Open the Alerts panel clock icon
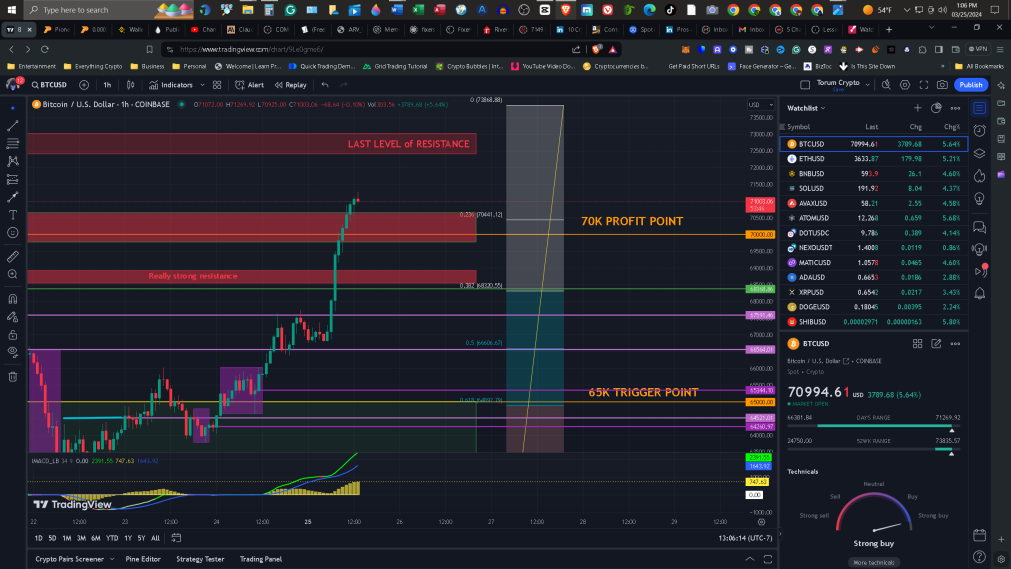The height and width of the screenshot is (569, 1011). point(979,130)
